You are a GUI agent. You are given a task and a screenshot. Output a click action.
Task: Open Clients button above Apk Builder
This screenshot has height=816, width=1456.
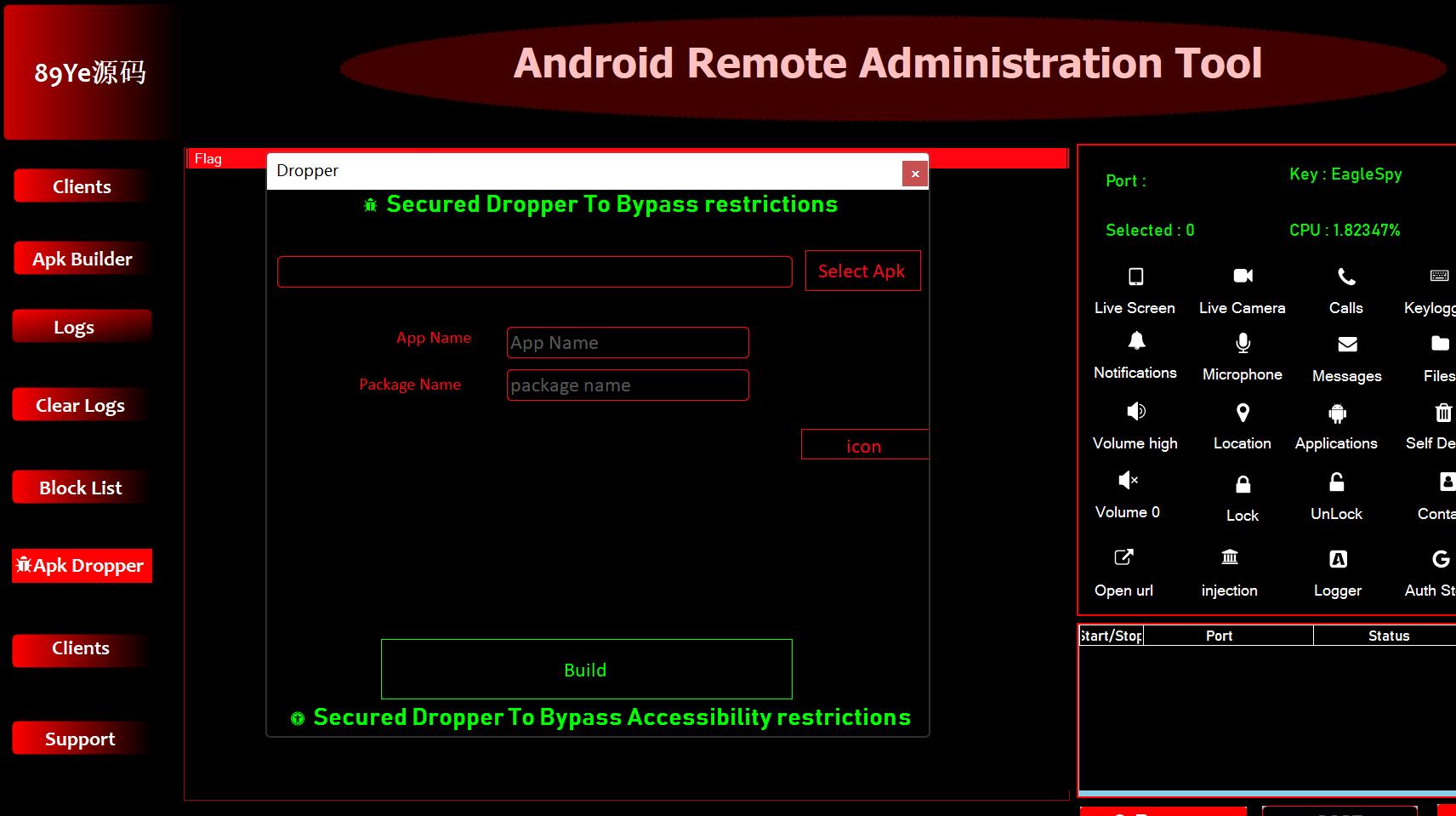pos(82,186)
